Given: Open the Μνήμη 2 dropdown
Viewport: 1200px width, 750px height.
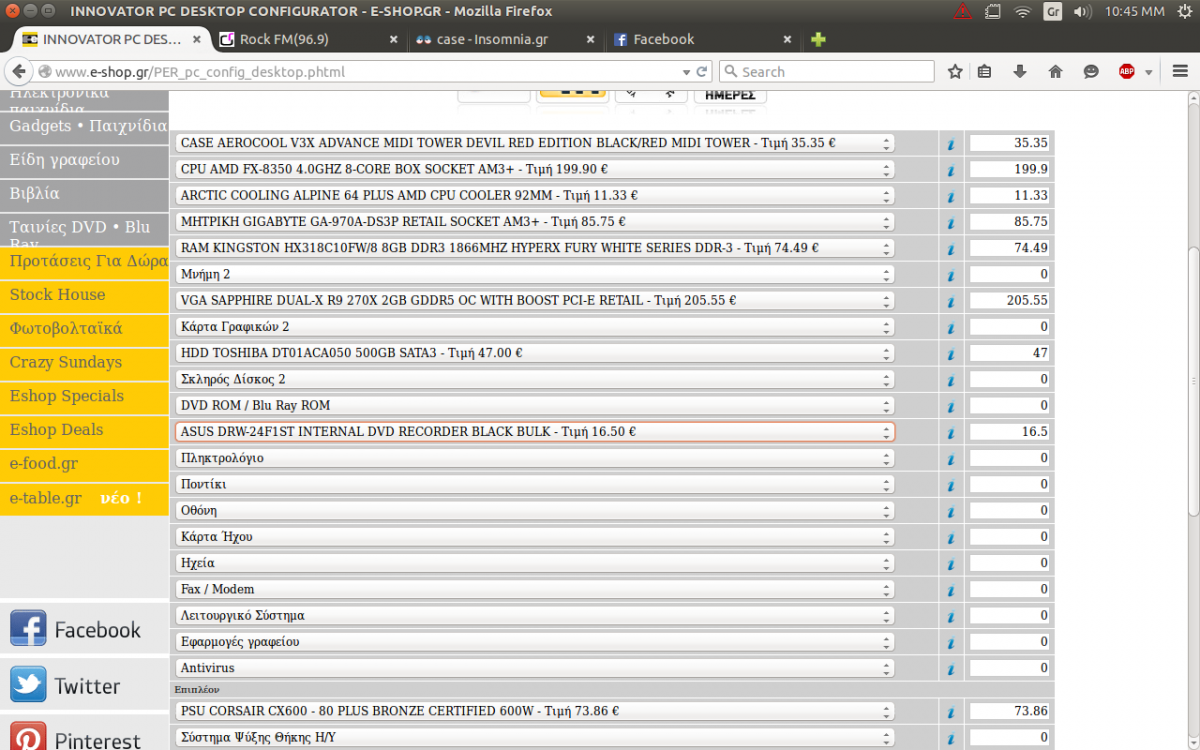Looking at the screenshot, I should point(535,274).
